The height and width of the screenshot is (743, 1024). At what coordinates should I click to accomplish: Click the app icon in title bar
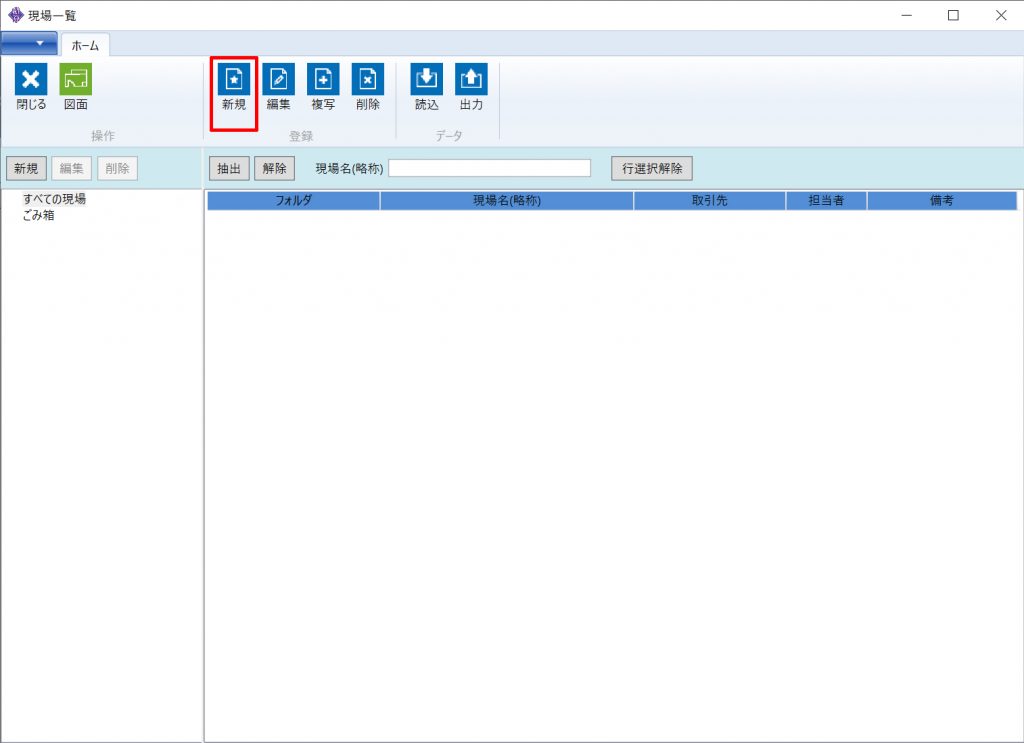tap(15, 15)
